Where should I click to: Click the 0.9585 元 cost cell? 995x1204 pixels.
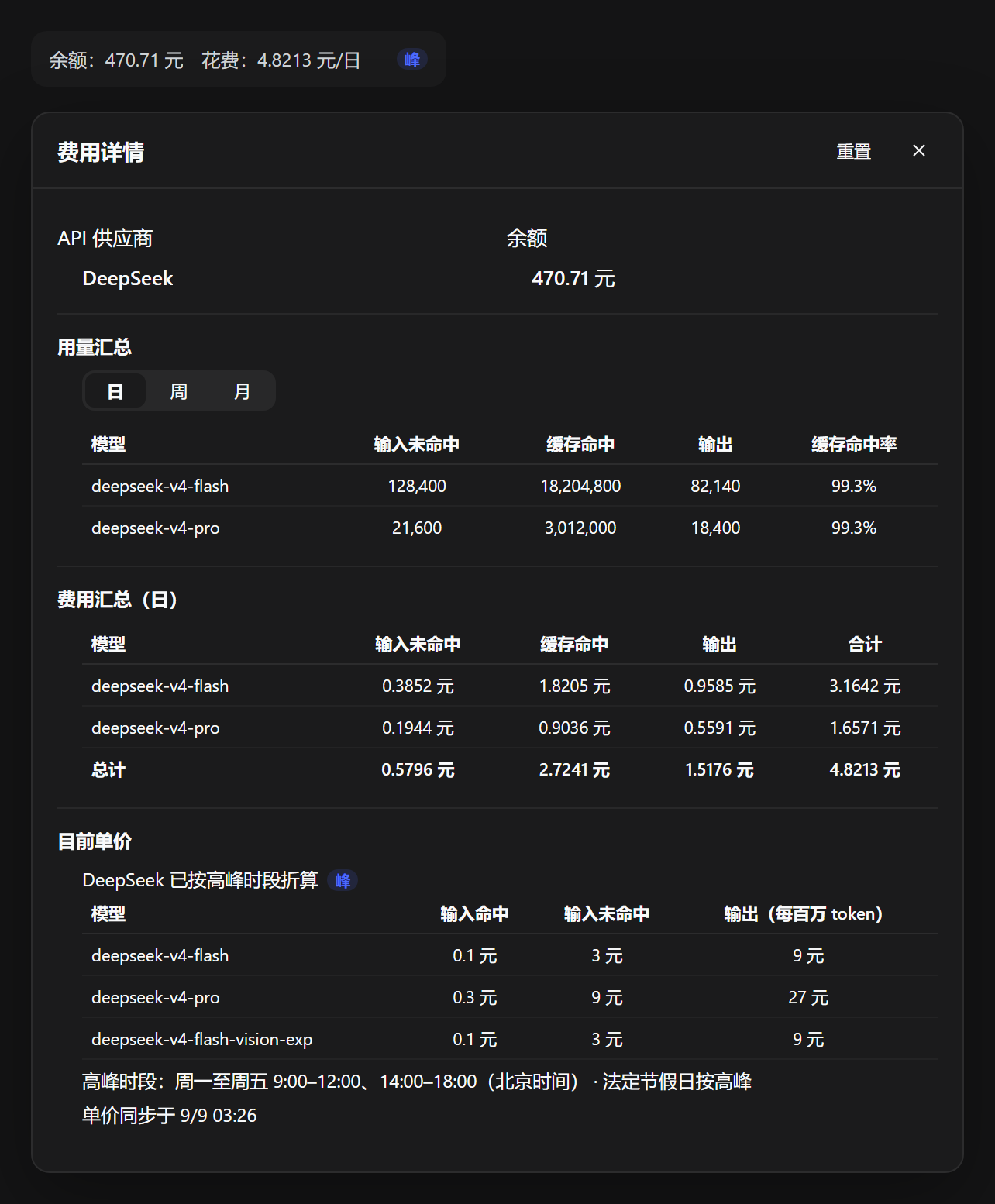tap(719, 686)
